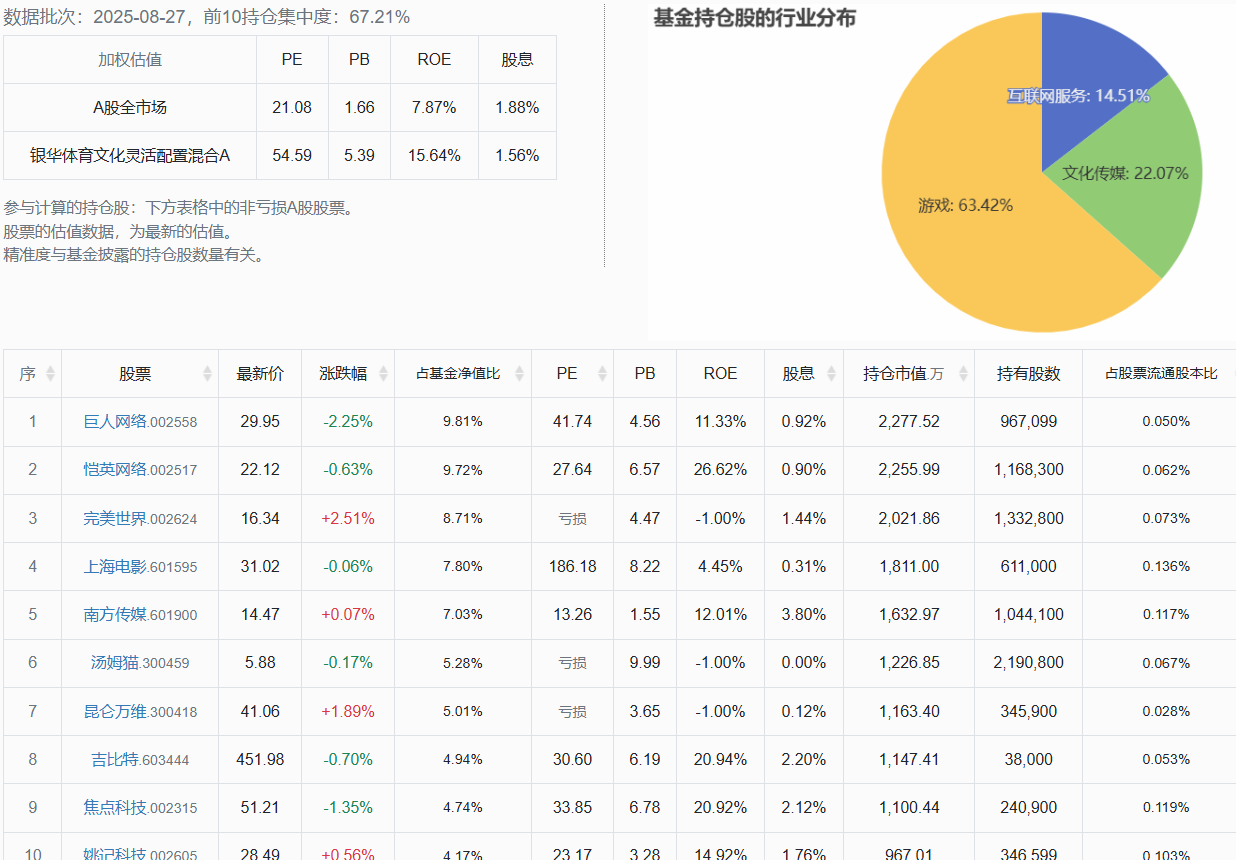Screen dimensions: 1236x860
Task: Click the 持有股数 column header
Action: [1028, 374]
